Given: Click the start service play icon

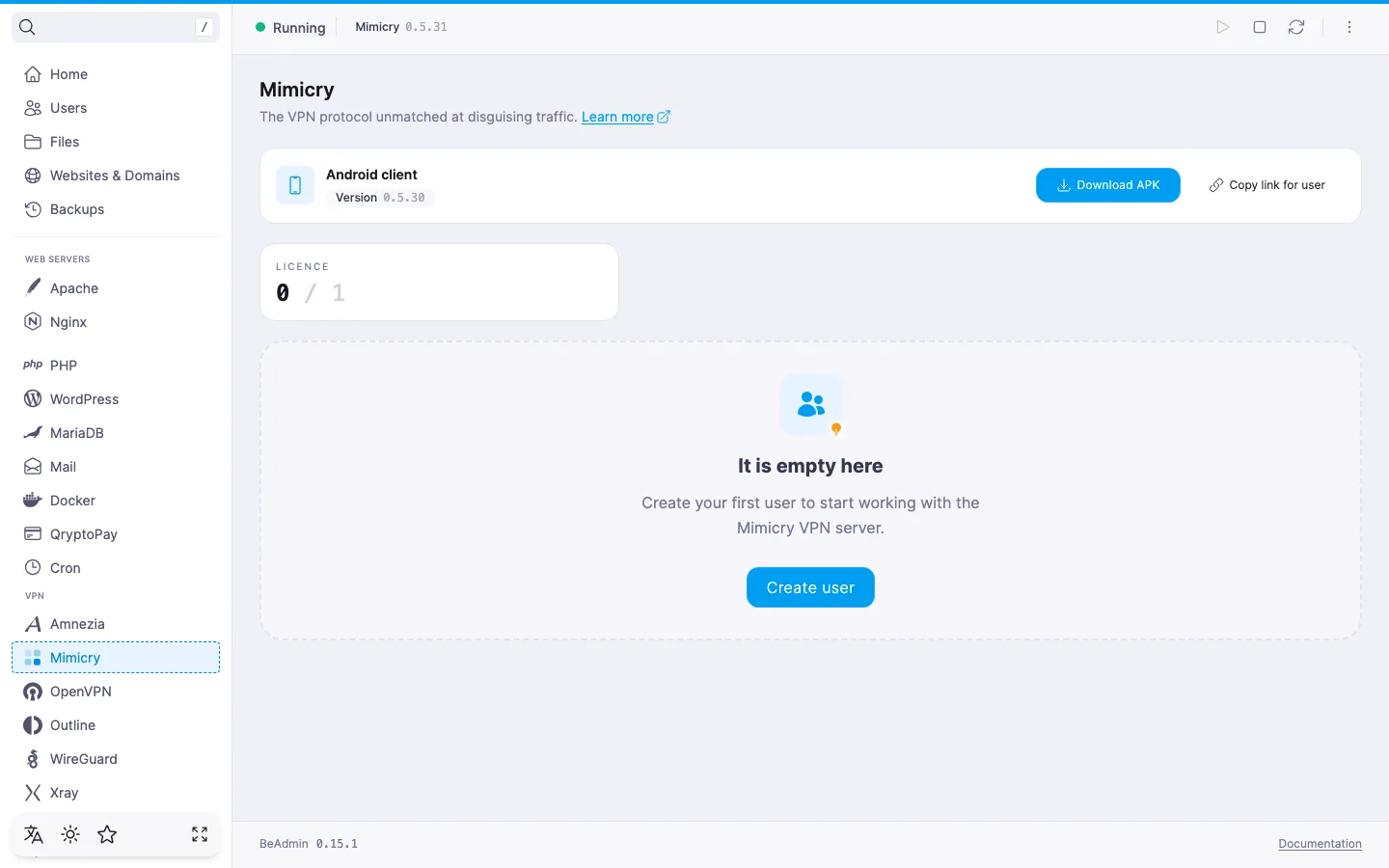Looking at the screenshot, I should [x=1223, y=27].
